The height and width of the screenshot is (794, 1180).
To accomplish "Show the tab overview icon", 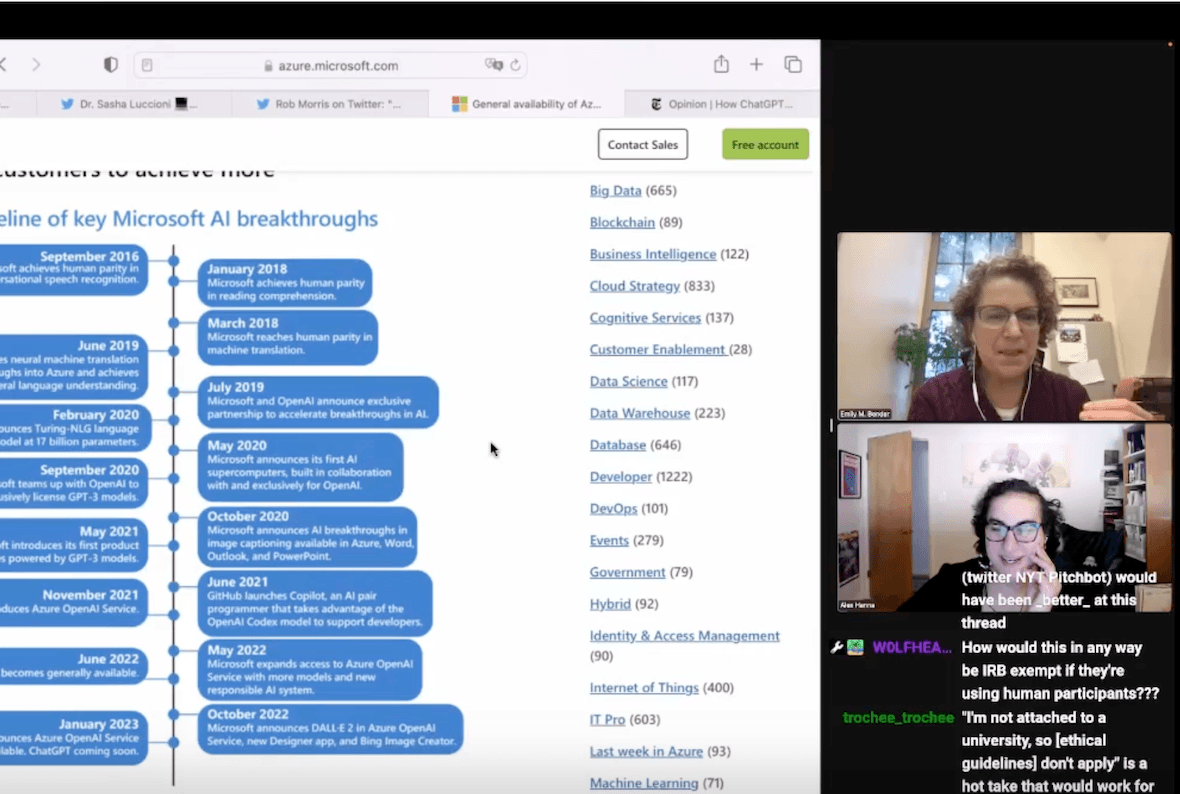I will point(793,65).
